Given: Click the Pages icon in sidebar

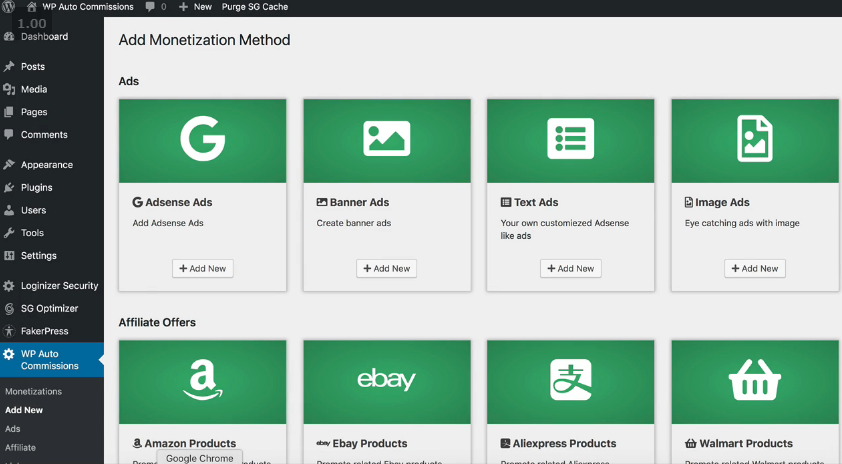Looking at the screenshot, I should click(9, 112).
